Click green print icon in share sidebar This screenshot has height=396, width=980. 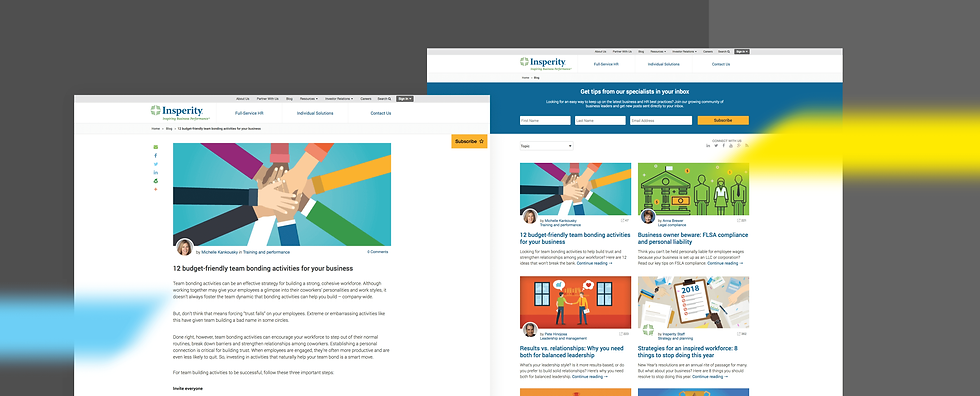click(x=156, y=181)
